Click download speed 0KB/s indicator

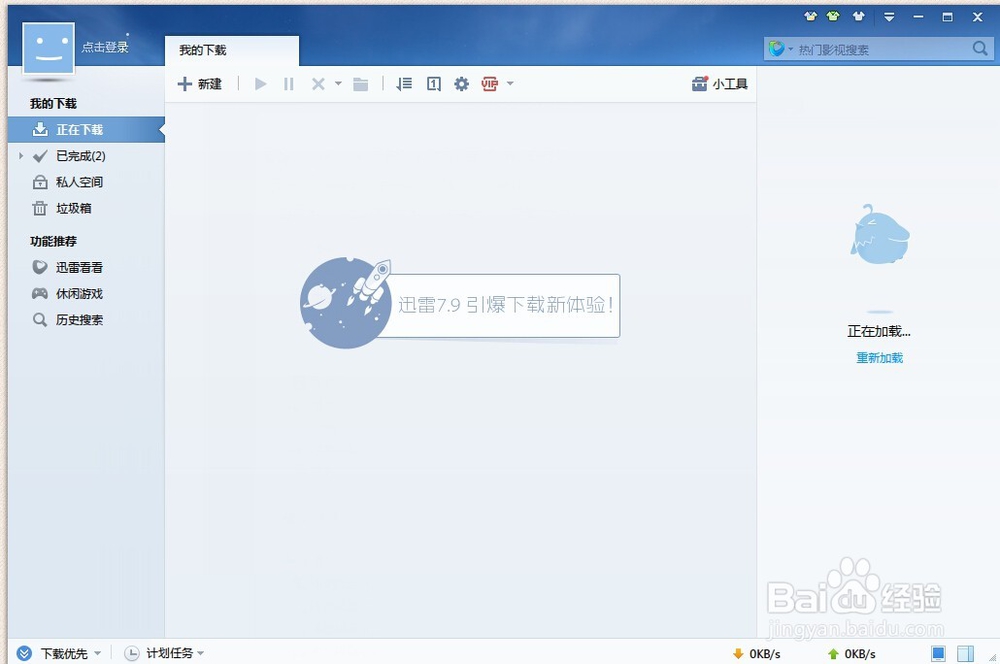point(756,654)
